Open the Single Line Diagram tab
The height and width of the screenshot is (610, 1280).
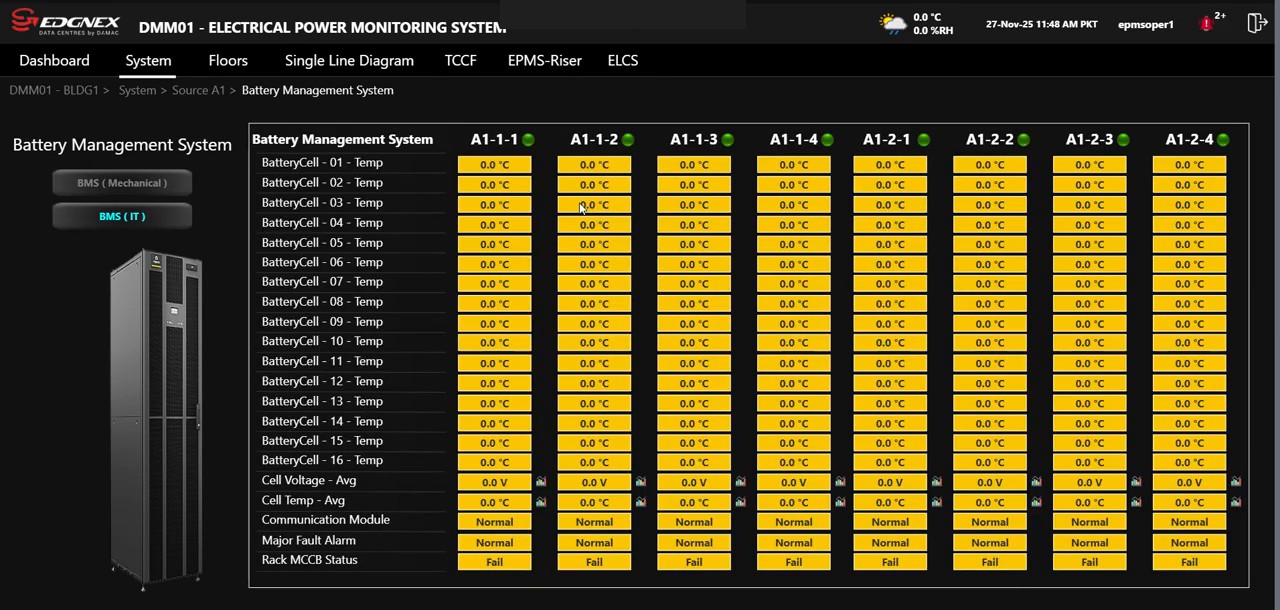(x=349, y=61)
